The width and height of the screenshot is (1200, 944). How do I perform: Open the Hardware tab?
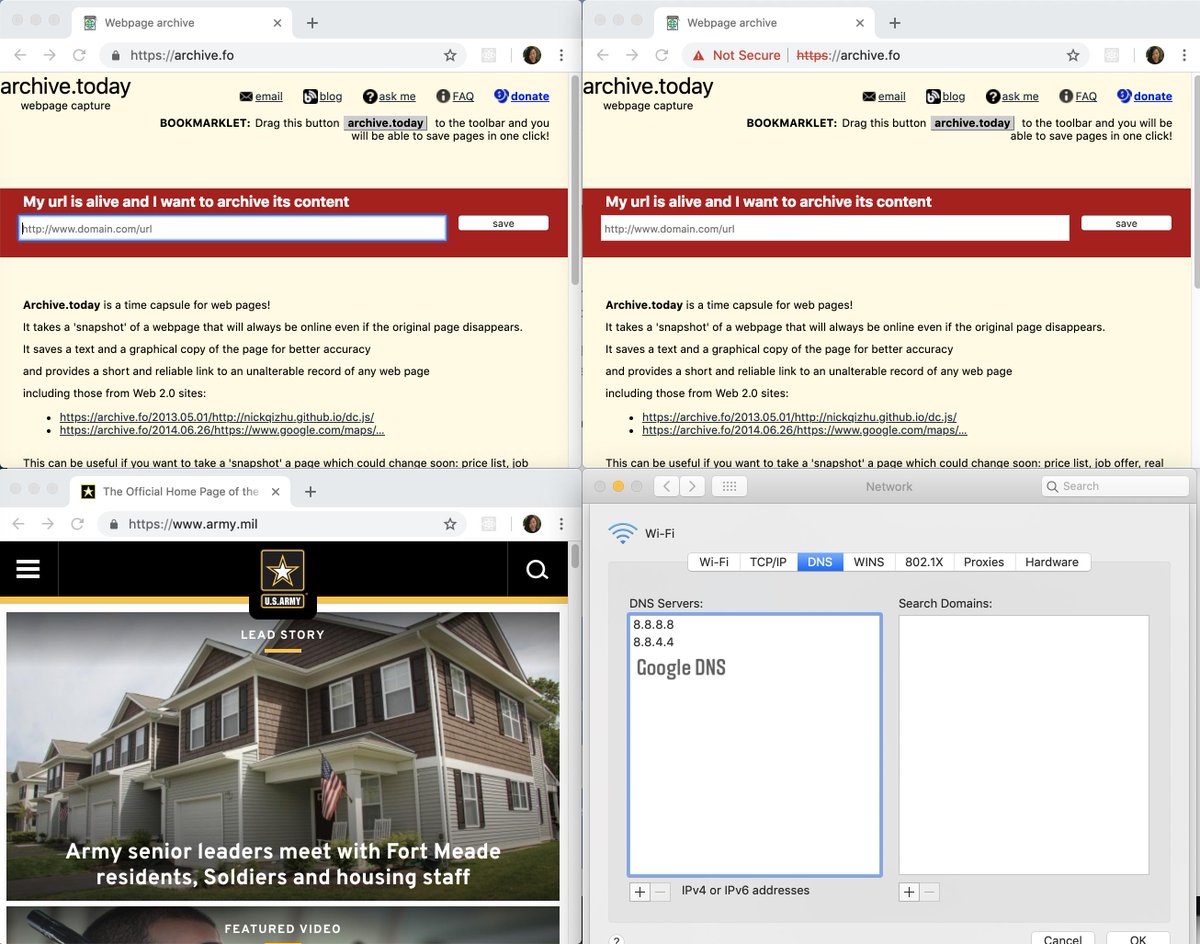(x=1052, y=562)
